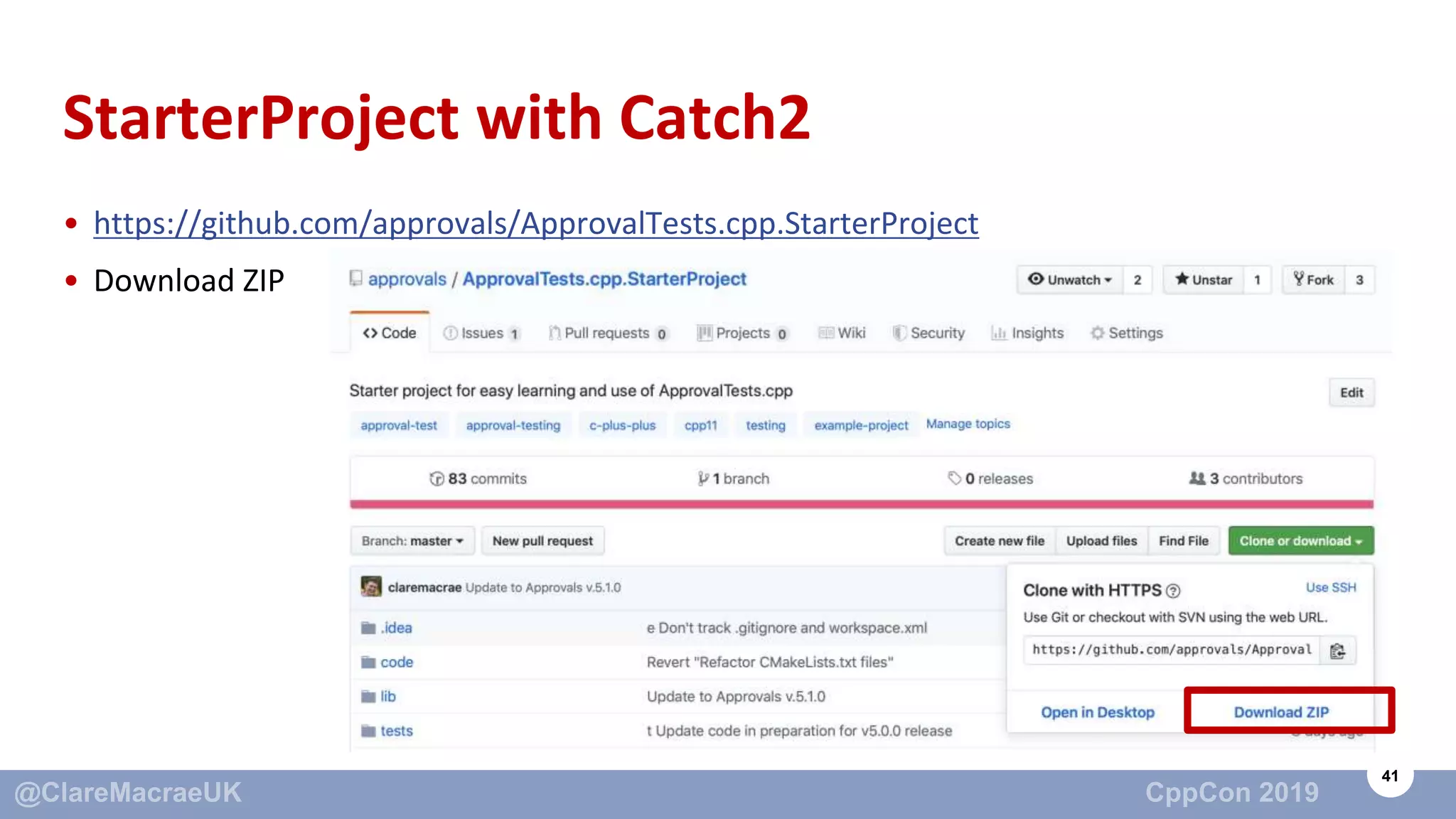Click the repository book icon
The image size is (1456, 819).
coord(356,279)
